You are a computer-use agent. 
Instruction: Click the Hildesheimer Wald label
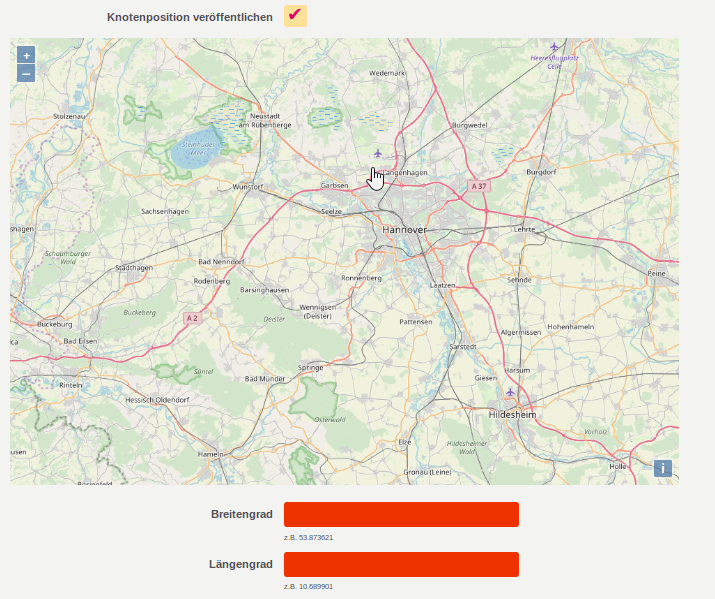click(467, 447)
